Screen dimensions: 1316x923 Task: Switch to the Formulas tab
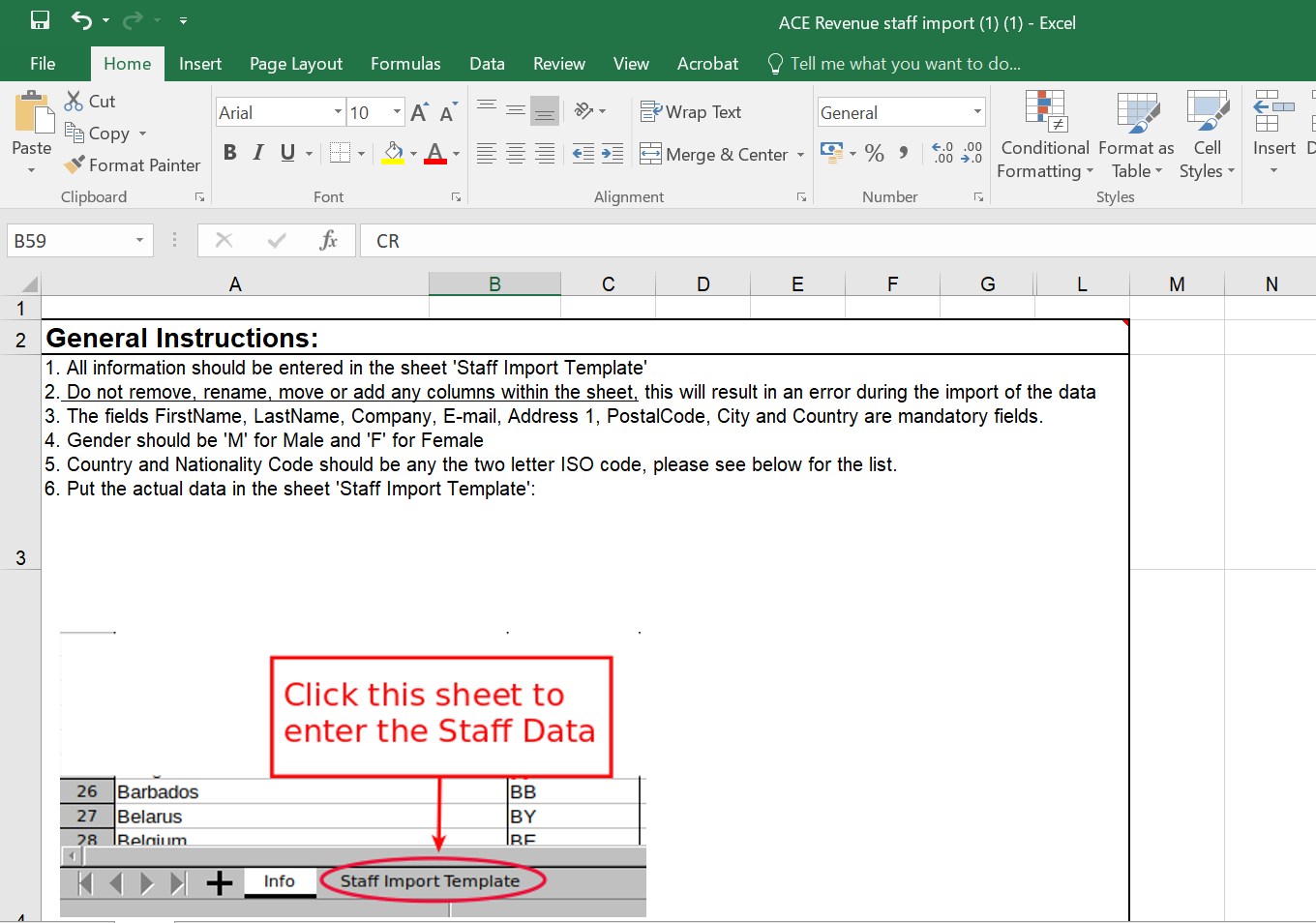click(405, 64)
